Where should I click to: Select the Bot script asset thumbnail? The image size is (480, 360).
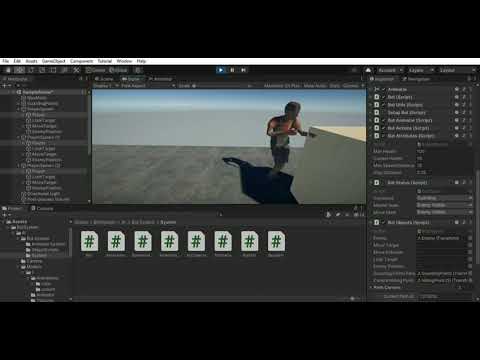click(x=89, y=244)
